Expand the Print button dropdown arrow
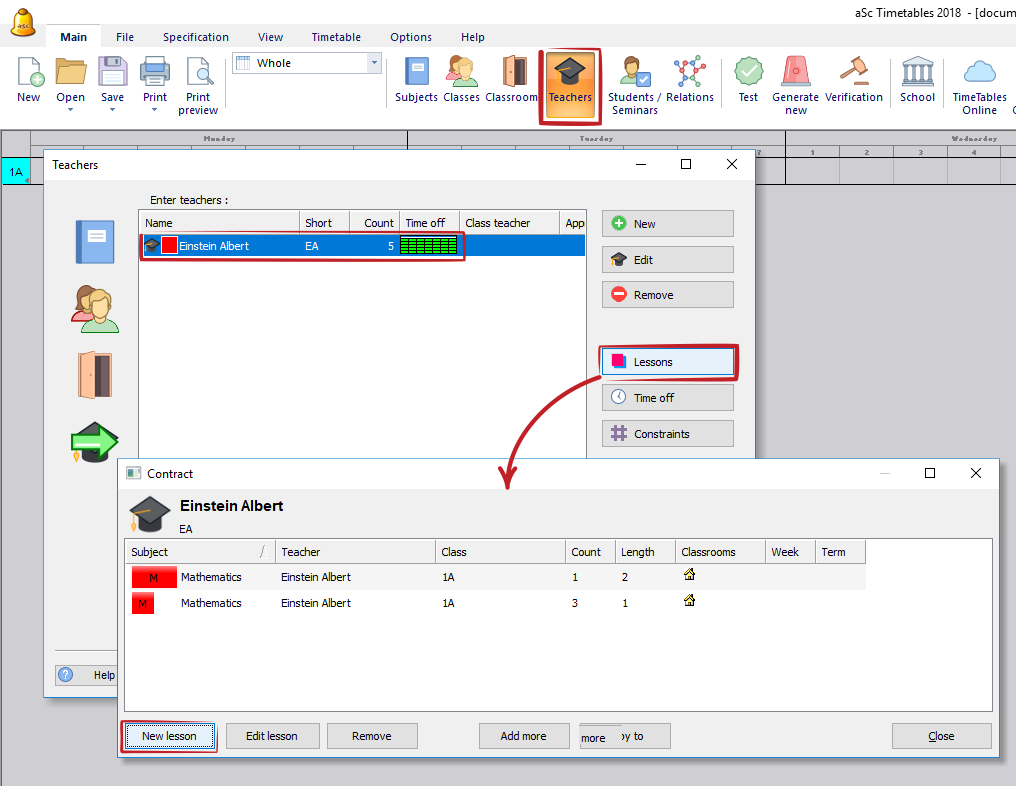Screen dimensions: 1016x786 pos(155,109)
